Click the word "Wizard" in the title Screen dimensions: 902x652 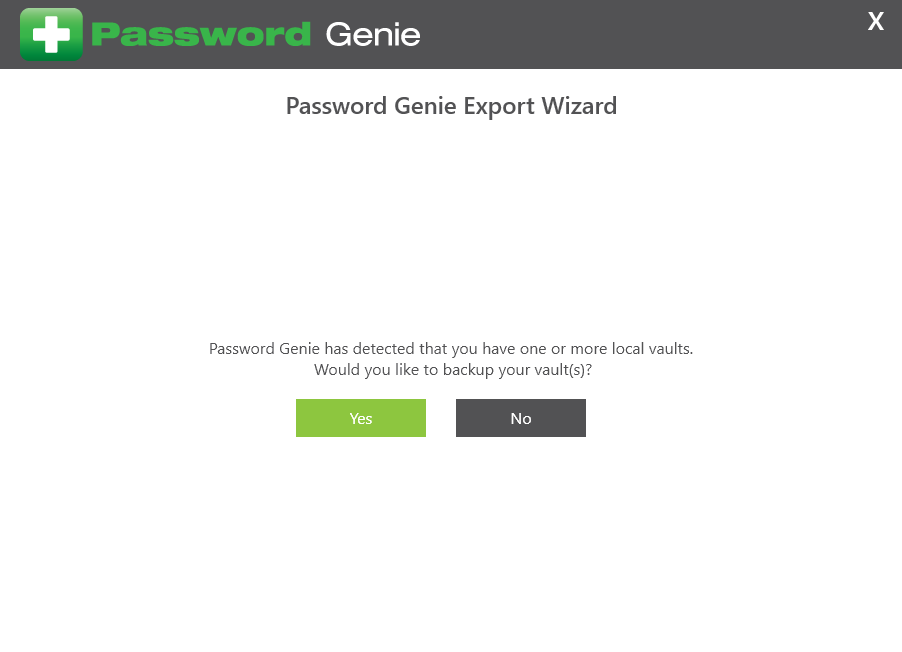(x=579, y=106)
